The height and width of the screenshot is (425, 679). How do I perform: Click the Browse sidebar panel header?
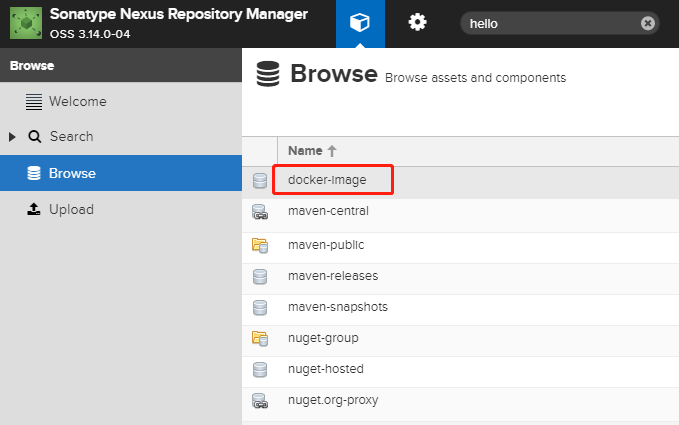pyautogui.click(x=121, y=65)
